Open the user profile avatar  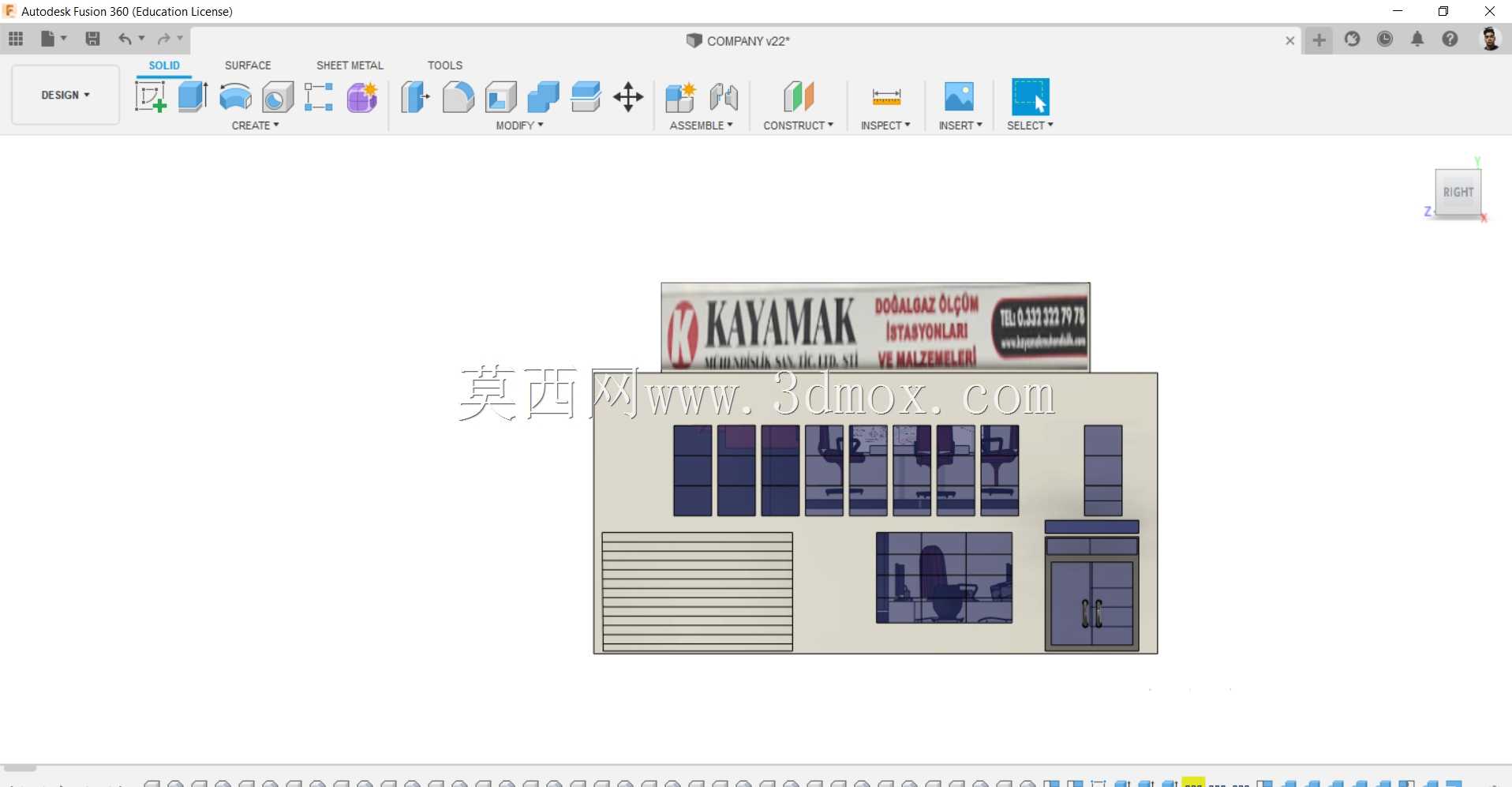(x=1490, y=39)
